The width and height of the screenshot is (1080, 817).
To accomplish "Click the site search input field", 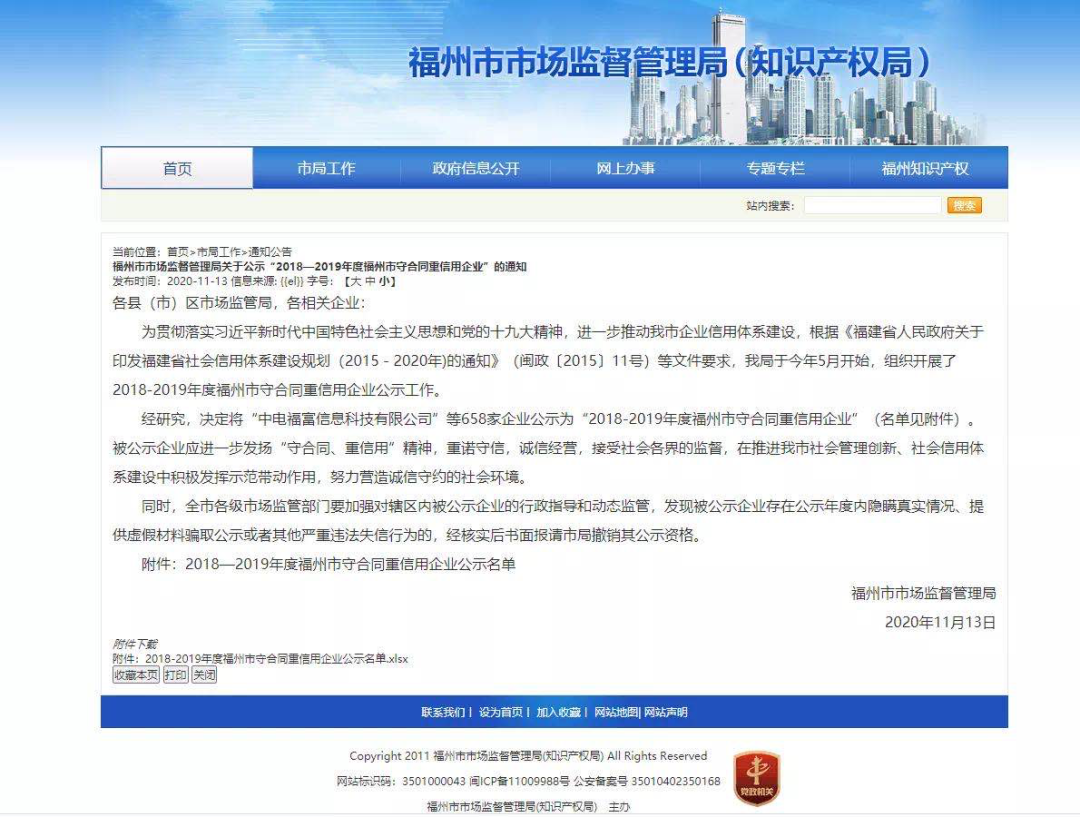I will [x=872, y=205].
